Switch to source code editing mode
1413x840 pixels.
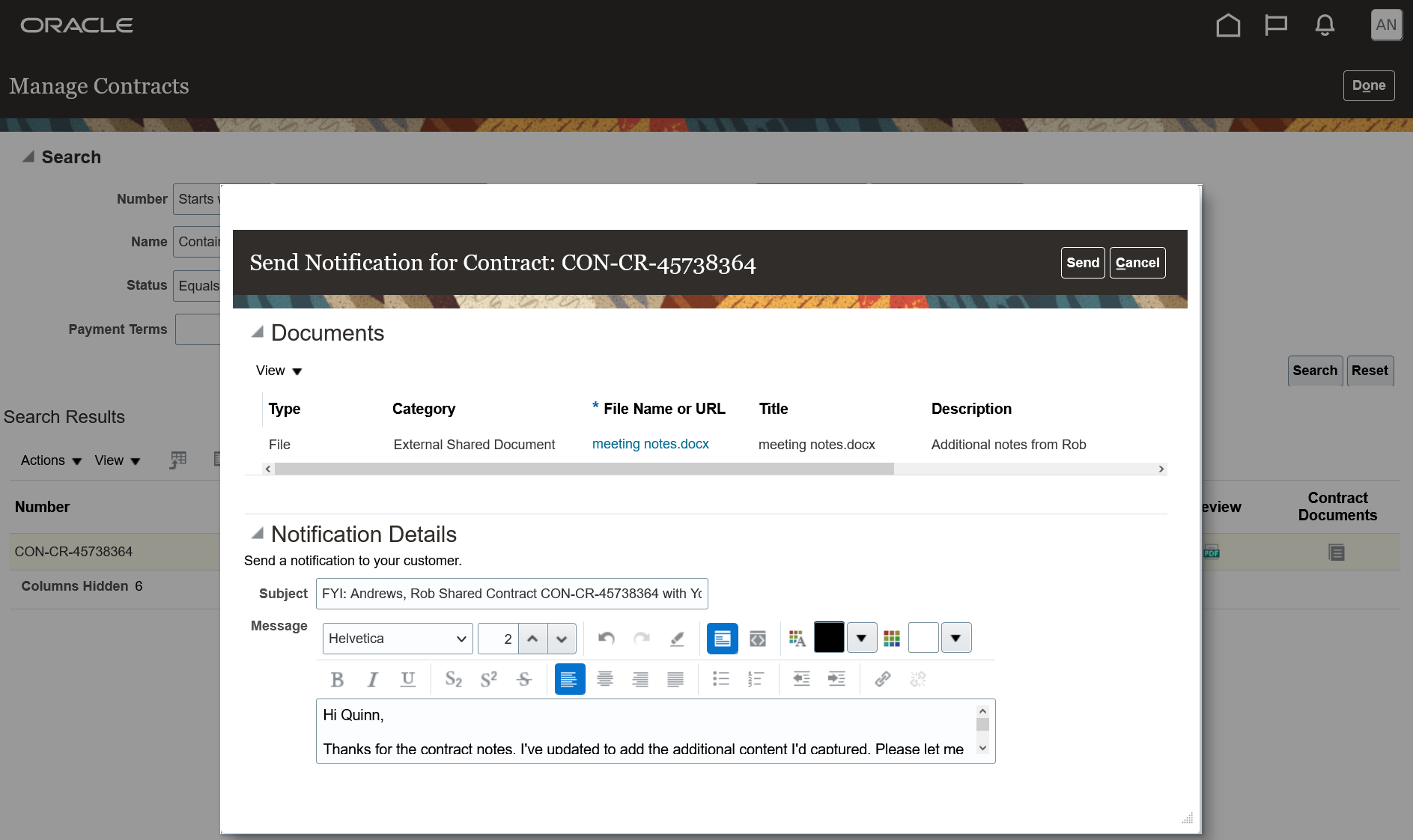(x=758, y=639)
